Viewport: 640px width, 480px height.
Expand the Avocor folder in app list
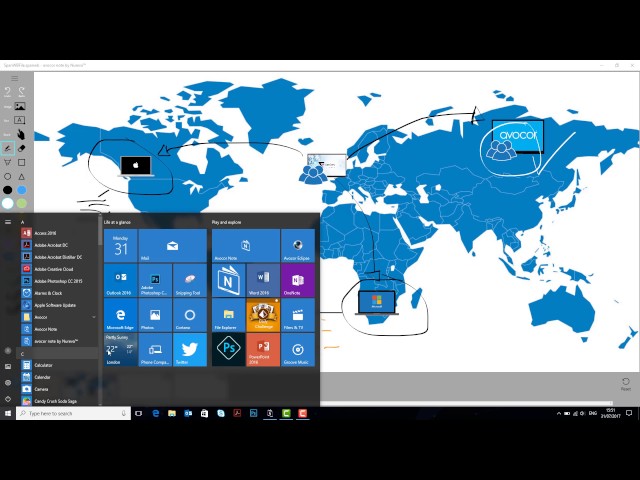(x=59, y=317)
